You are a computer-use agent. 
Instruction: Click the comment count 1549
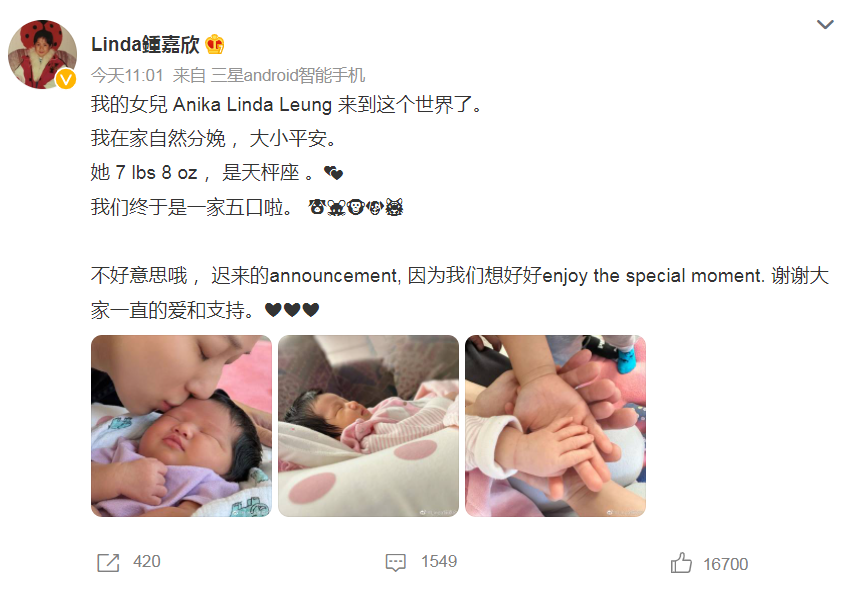pos(439,561)
